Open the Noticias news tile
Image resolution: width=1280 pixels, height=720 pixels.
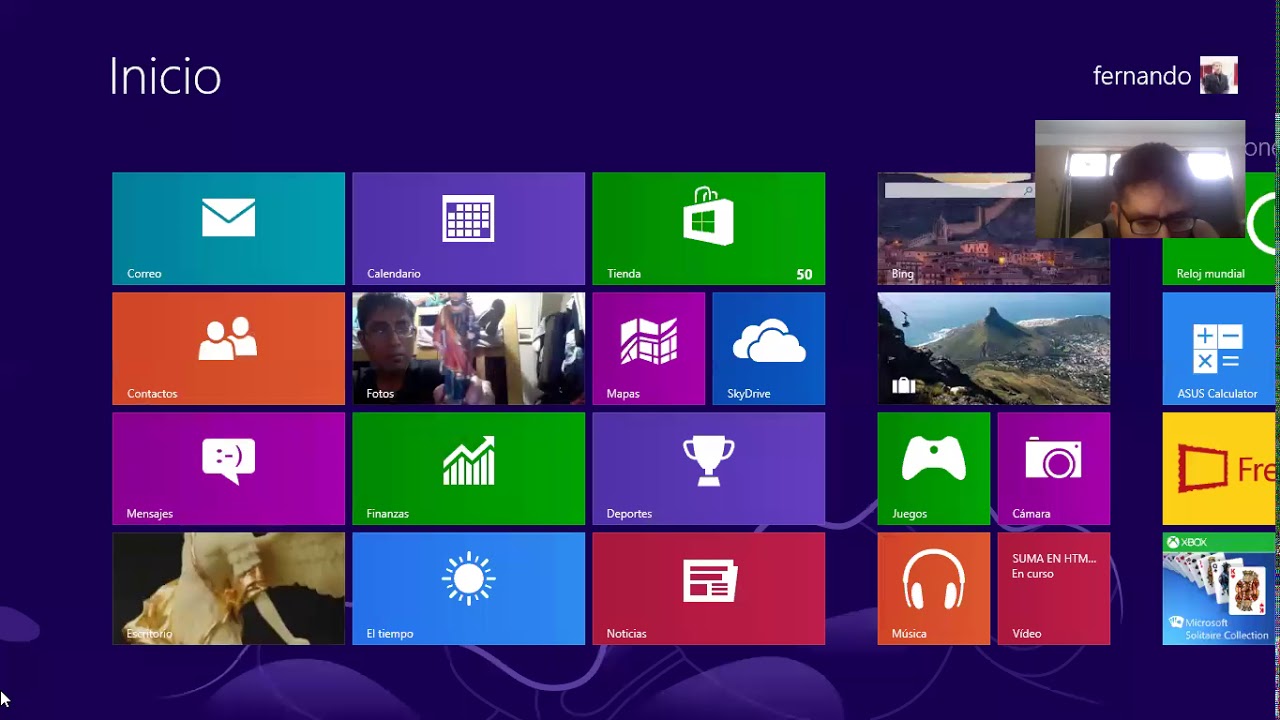(708, 588)
